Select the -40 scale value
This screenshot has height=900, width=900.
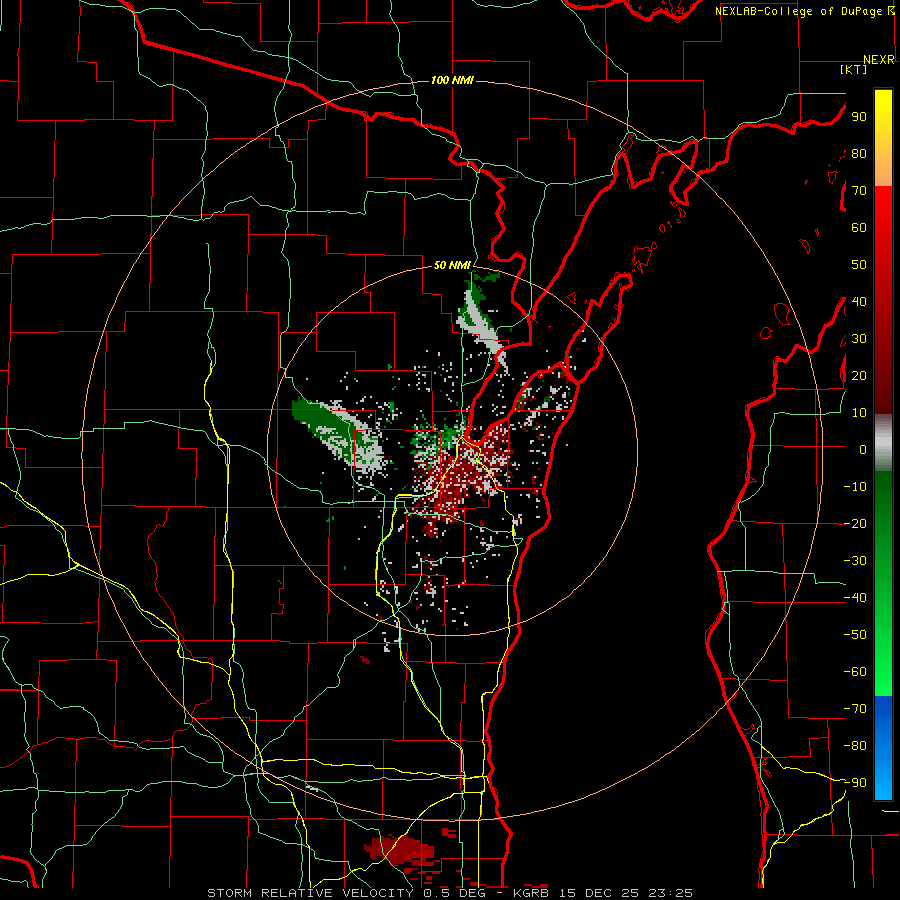click(x=855, y=598)
